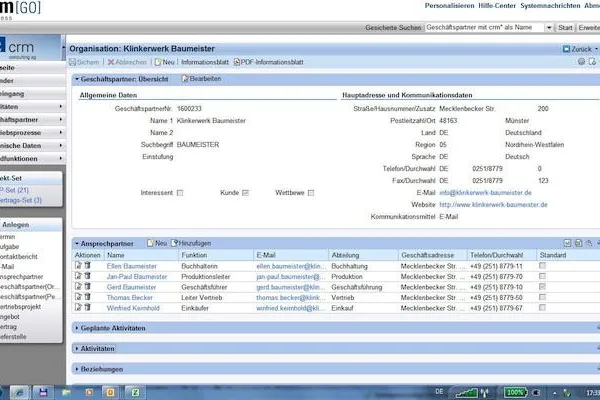Email thomas.becker address link
The image size is (600, 400).
290,297
